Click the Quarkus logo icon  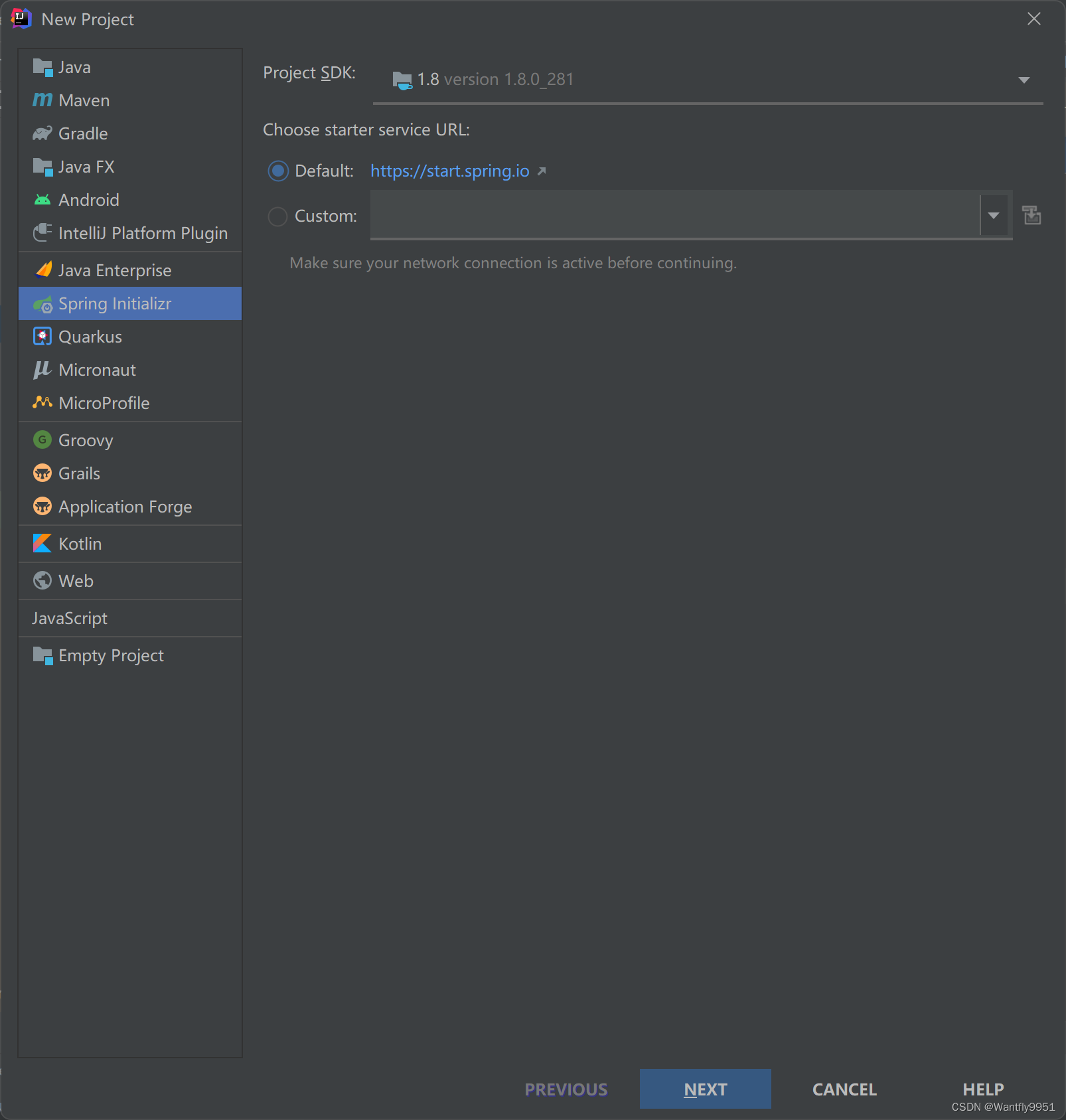click(x=42, y=337)
